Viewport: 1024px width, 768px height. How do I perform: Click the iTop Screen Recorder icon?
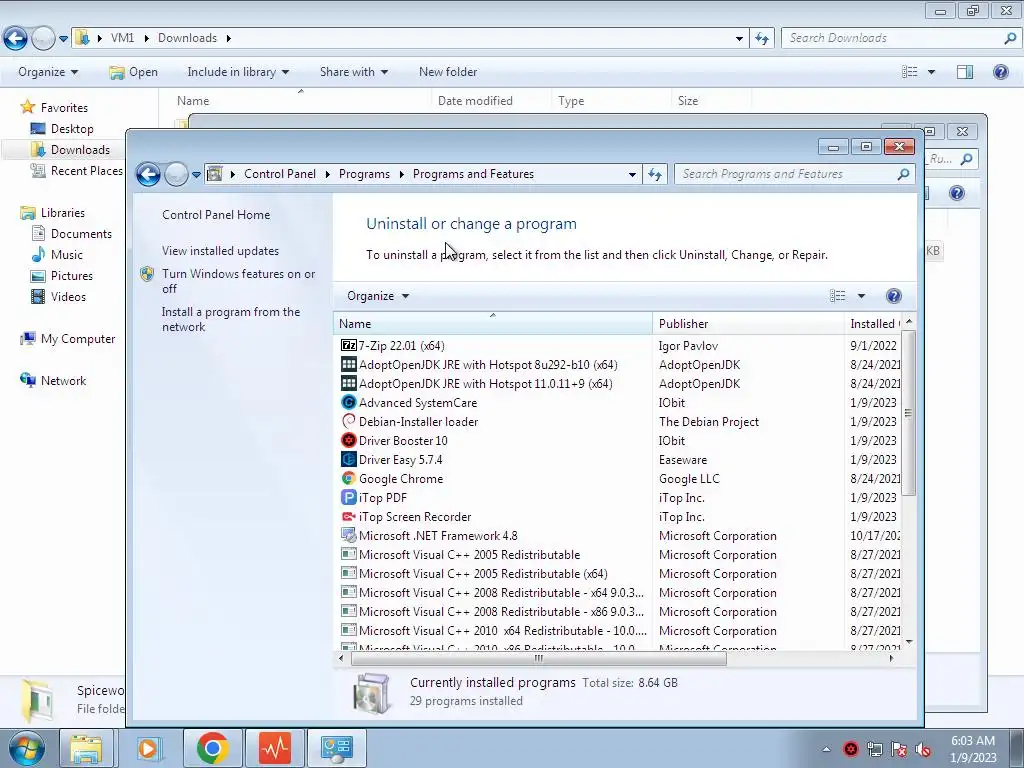pyautogui.click(x=349, y=516)
